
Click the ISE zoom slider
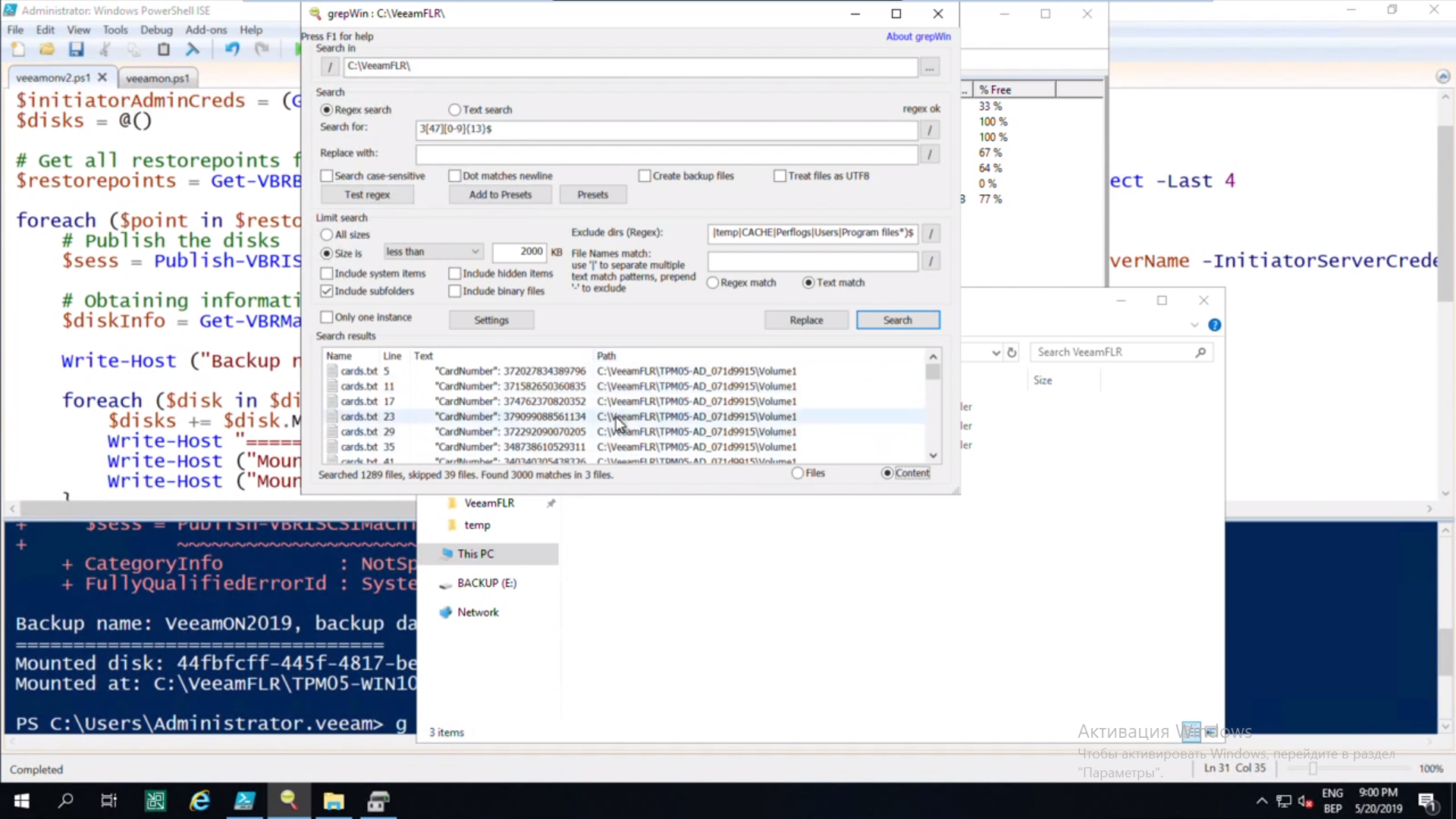[1313, 768]
